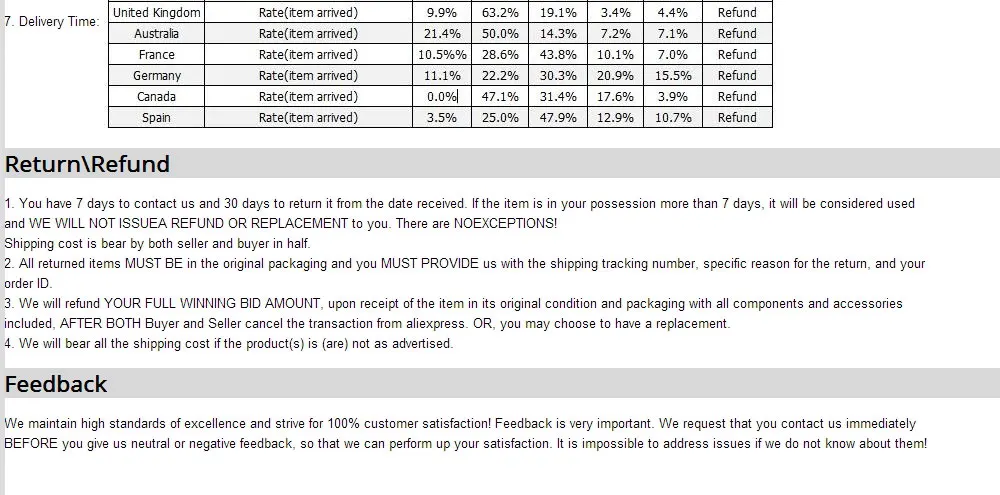Screen dimensions: 1000x495
Task: Click the Feedback section heading
Action: coord(56,384)
